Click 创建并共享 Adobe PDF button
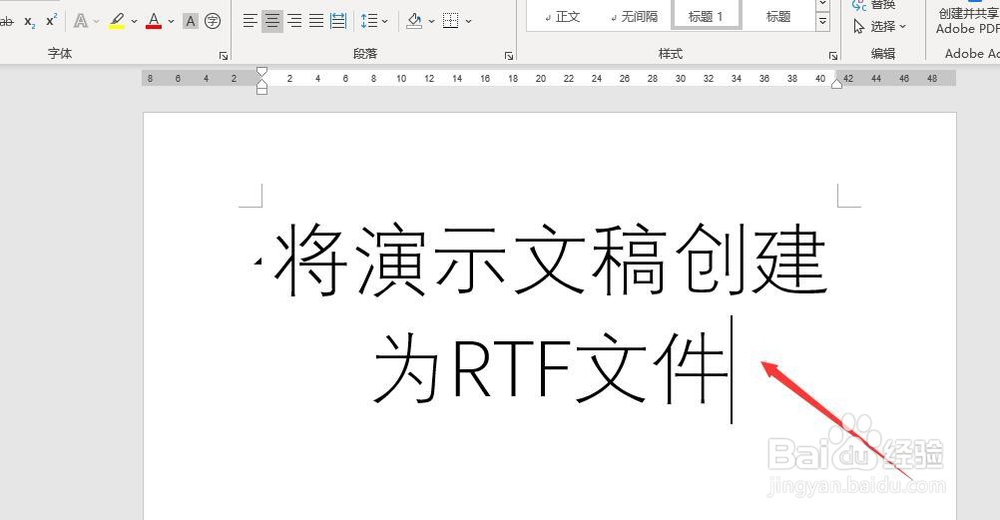The height and width of the screenshot is (520, 1000). pos(967,20)
